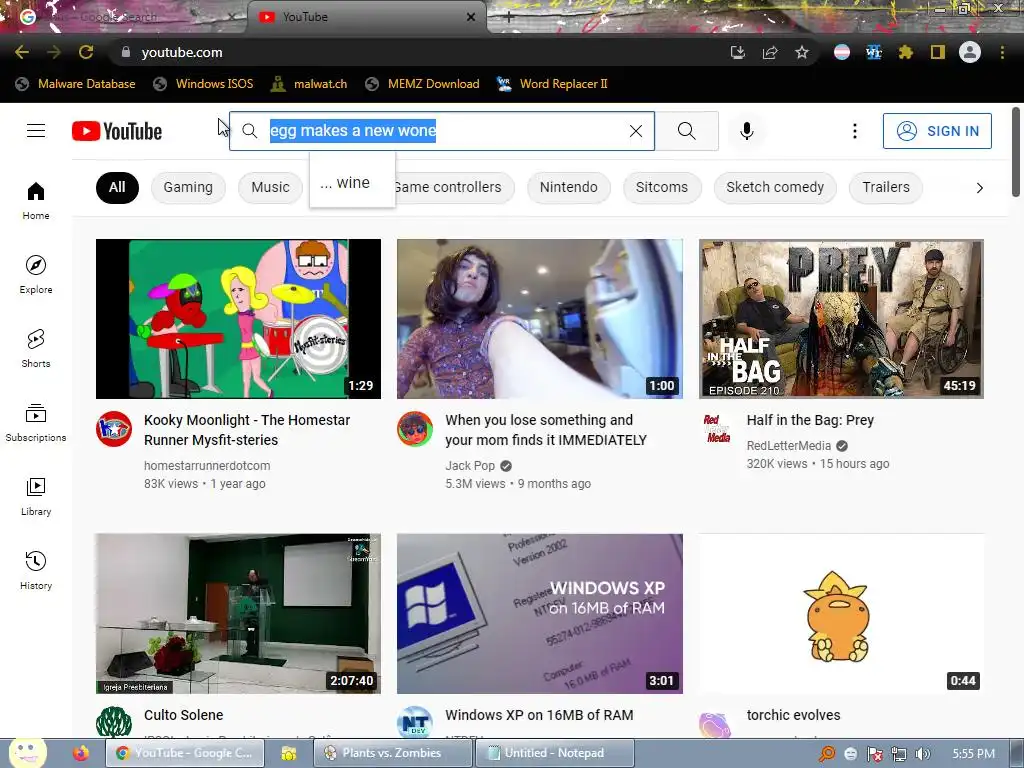Select the Sketch comedy filter chip
This screenshot has width=1024, height=768.
click(x=775, y=187)
